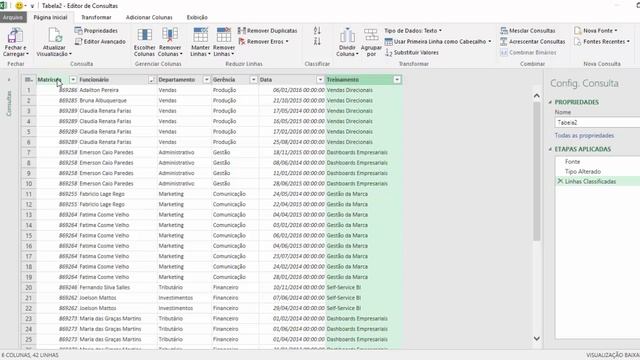Click Remover Erros
Viewport: 640px width, 360px height.
(x=263, y=42)
